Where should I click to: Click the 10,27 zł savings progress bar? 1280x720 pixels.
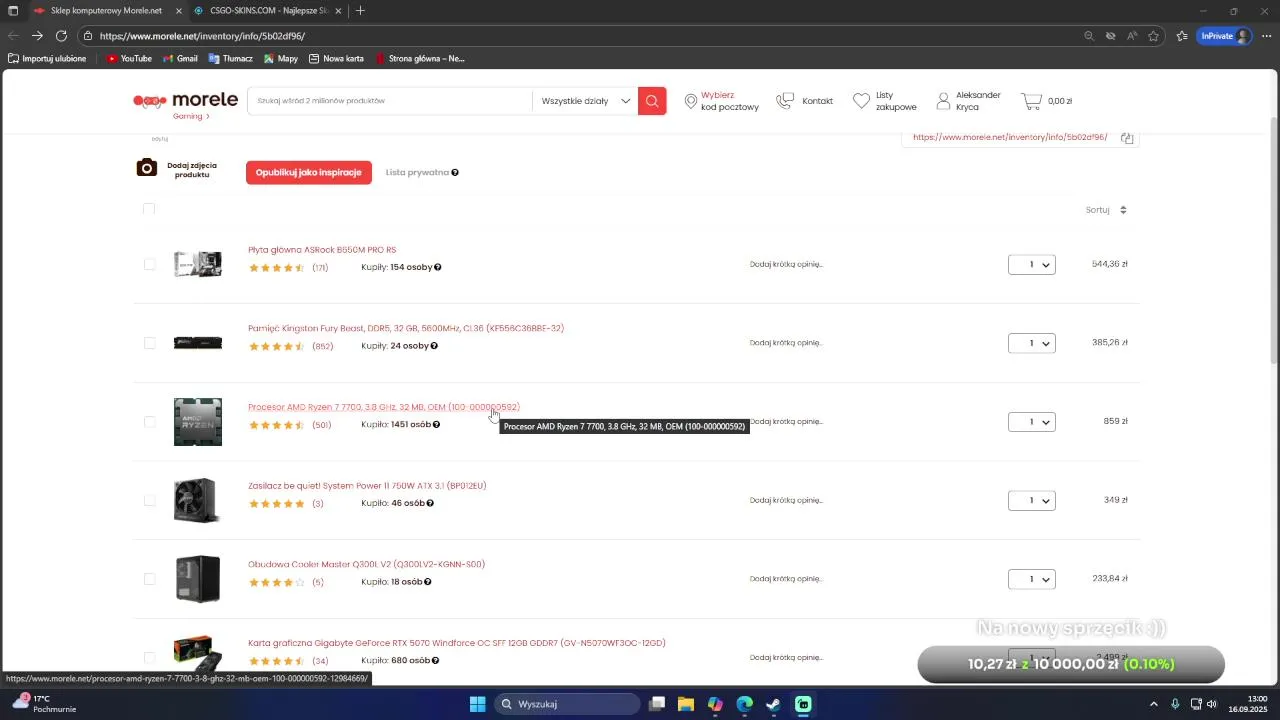pos(1071,664)
